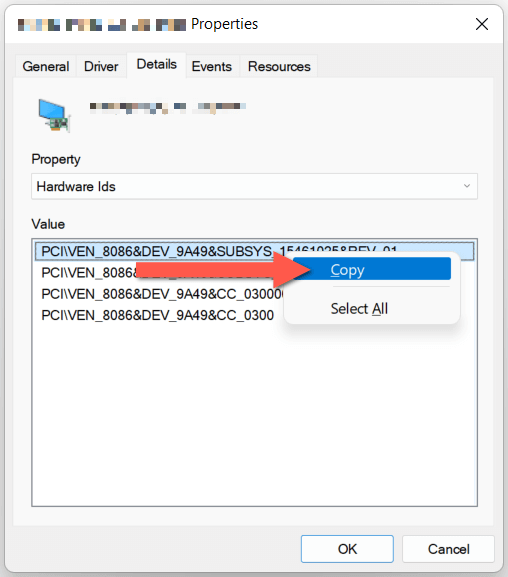Select the Details tab
Screen dimensions: 508x577
(x=156, y=65)
